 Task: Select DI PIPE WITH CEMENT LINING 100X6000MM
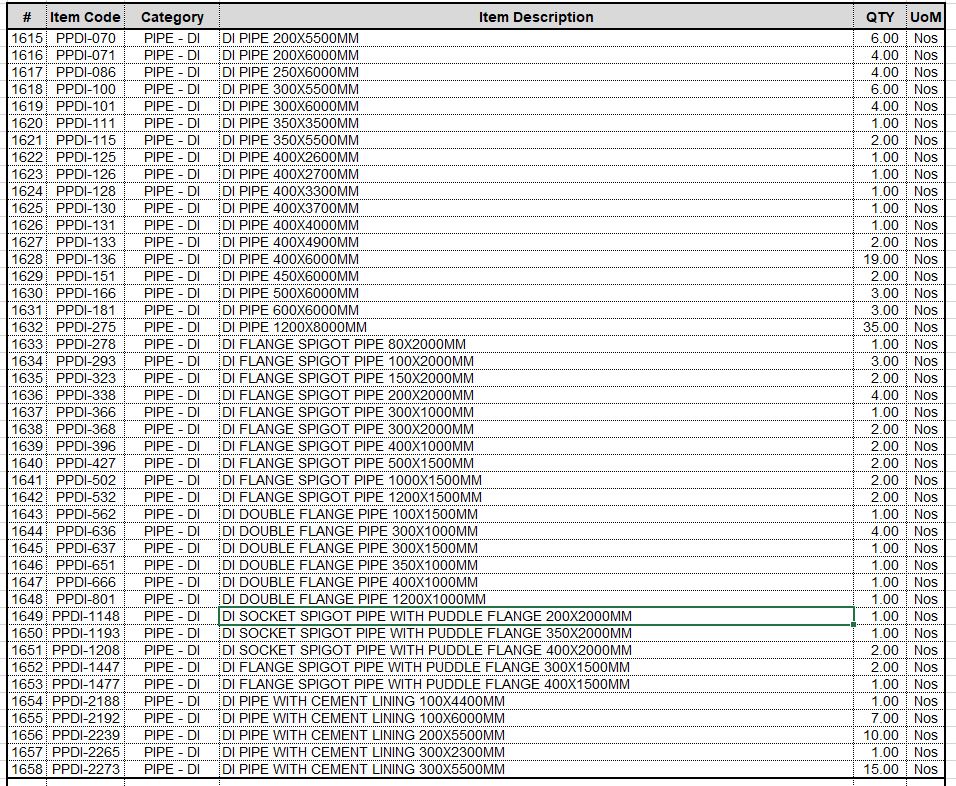click(x=363, y=718)
